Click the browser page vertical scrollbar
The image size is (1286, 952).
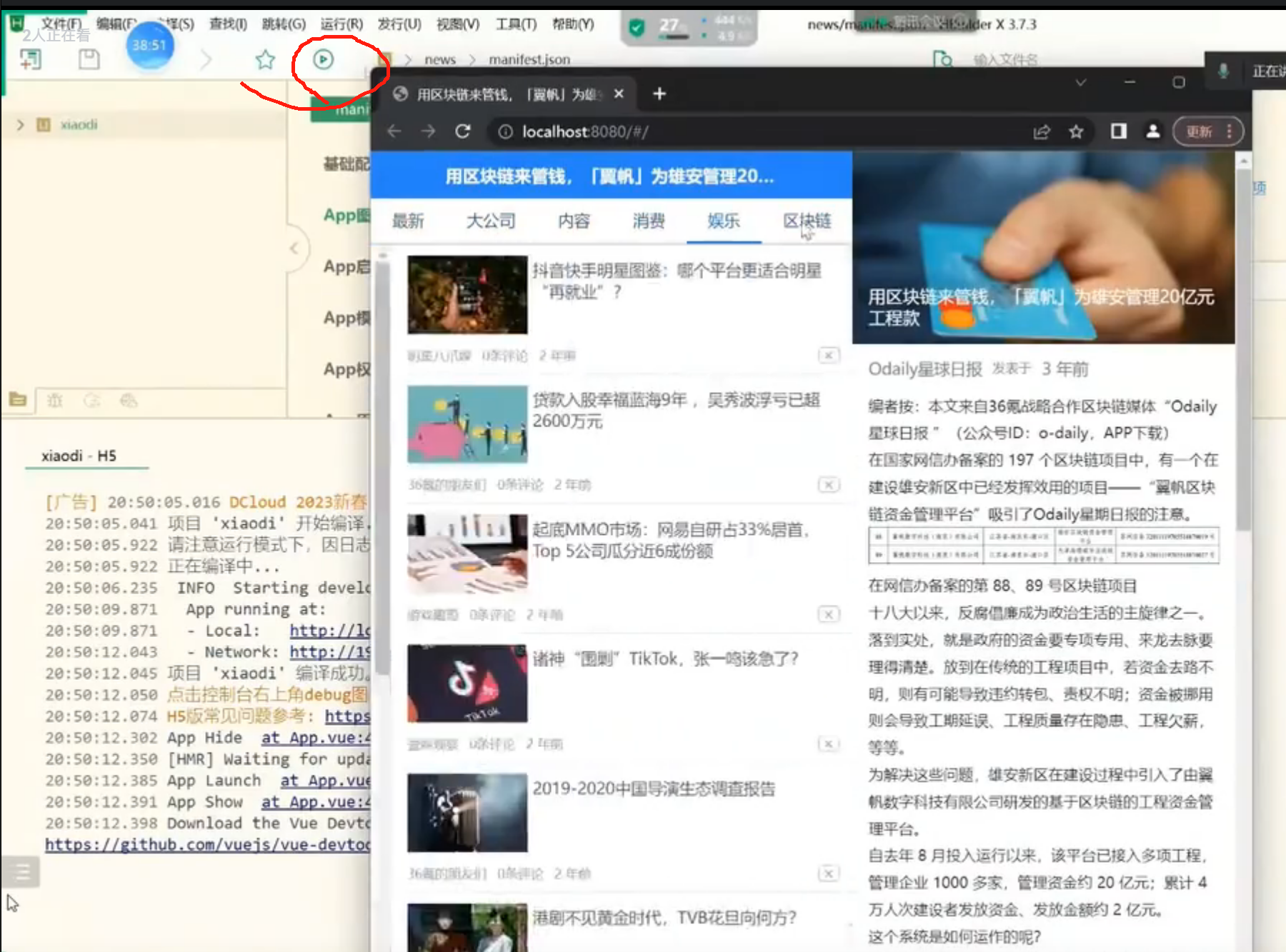pos(1244,350)
